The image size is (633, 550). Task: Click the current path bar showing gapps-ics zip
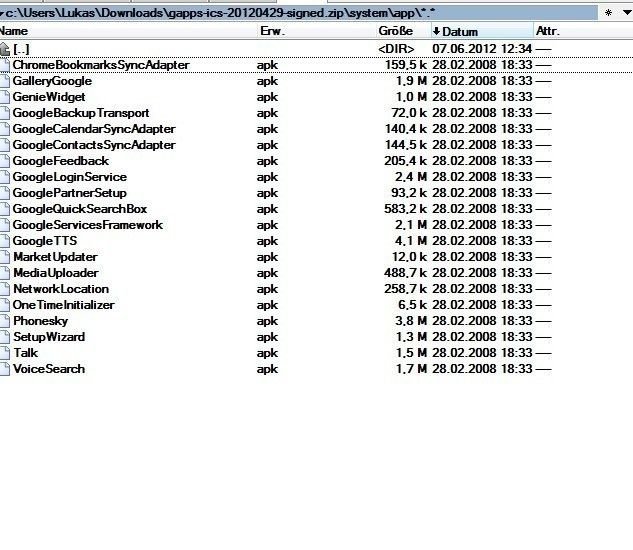tap(299, 13)
